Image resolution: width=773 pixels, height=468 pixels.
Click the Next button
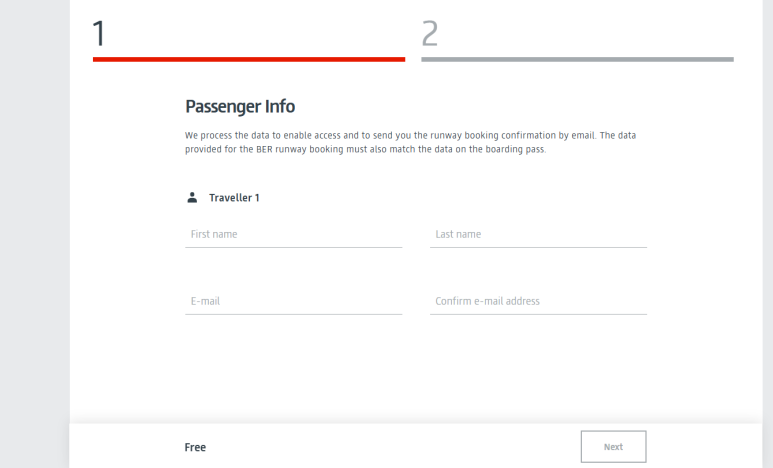coord(613,447)
